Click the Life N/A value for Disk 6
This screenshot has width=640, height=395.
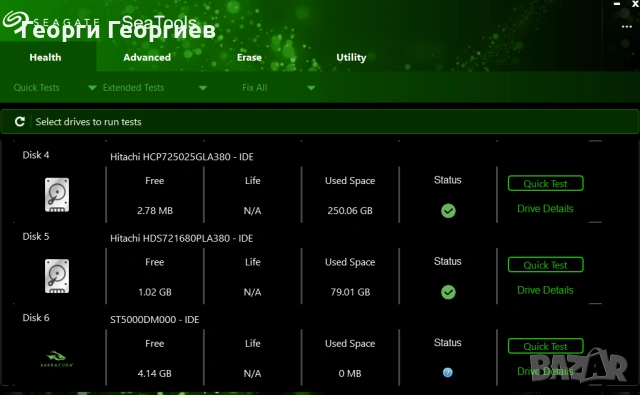tap(252, 373)
